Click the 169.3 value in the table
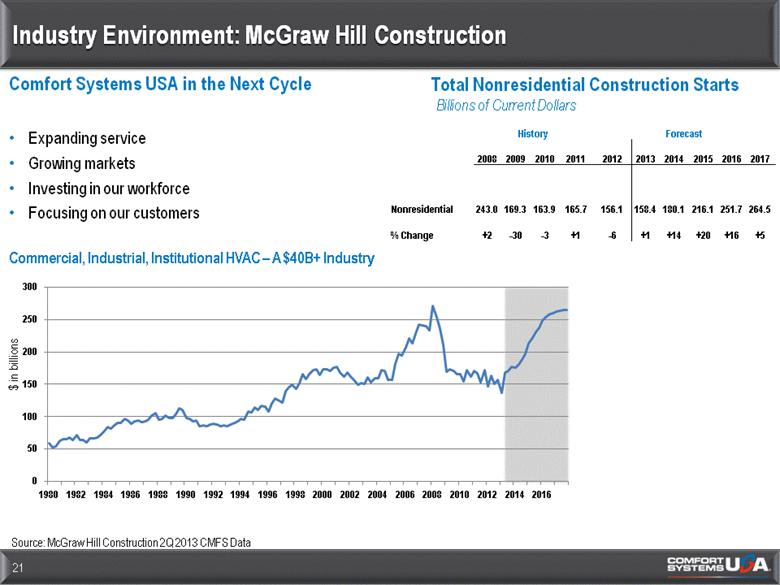Viewport: 780px width, 585px height. 515,209
